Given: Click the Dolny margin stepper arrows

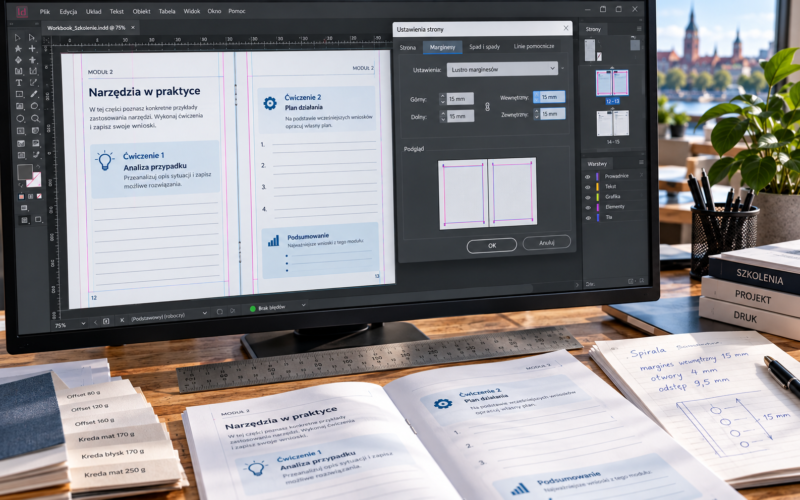Looking at the screenshot, I should click(x=442, y=117).
